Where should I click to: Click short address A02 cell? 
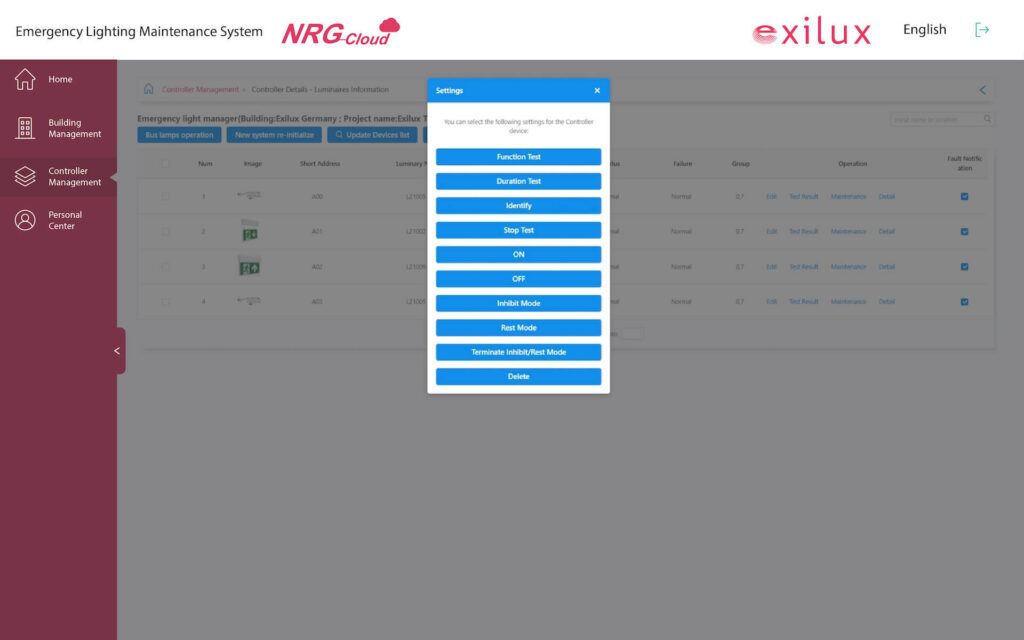pyautogui.click(x=317, y=267)
